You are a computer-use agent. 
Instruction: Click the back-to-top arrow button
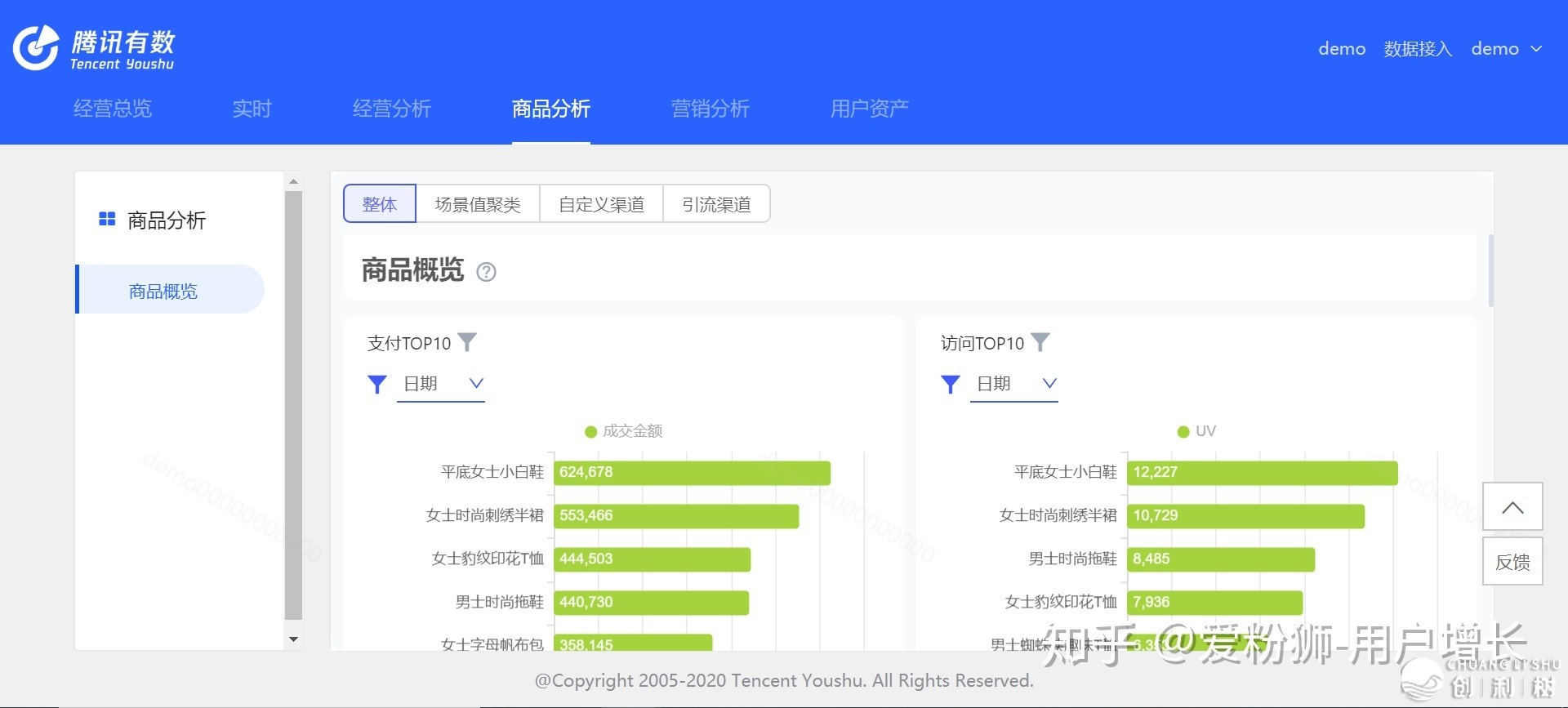(1512, 507)
